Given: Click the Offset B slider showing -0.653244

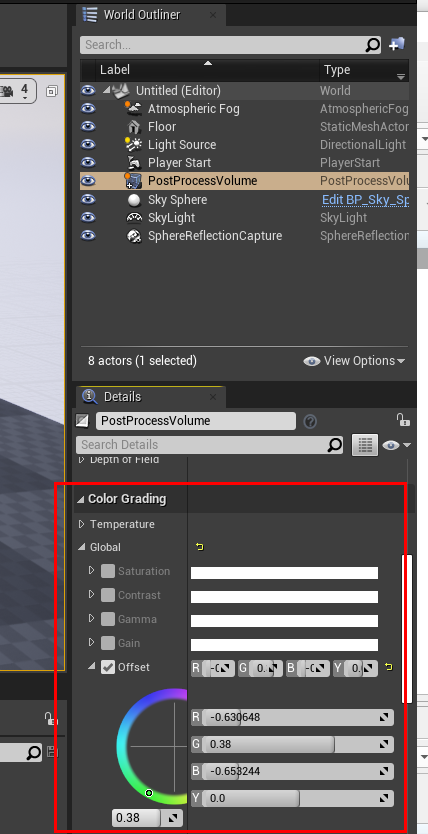Looking at the screenshot, I should [298, 771].
